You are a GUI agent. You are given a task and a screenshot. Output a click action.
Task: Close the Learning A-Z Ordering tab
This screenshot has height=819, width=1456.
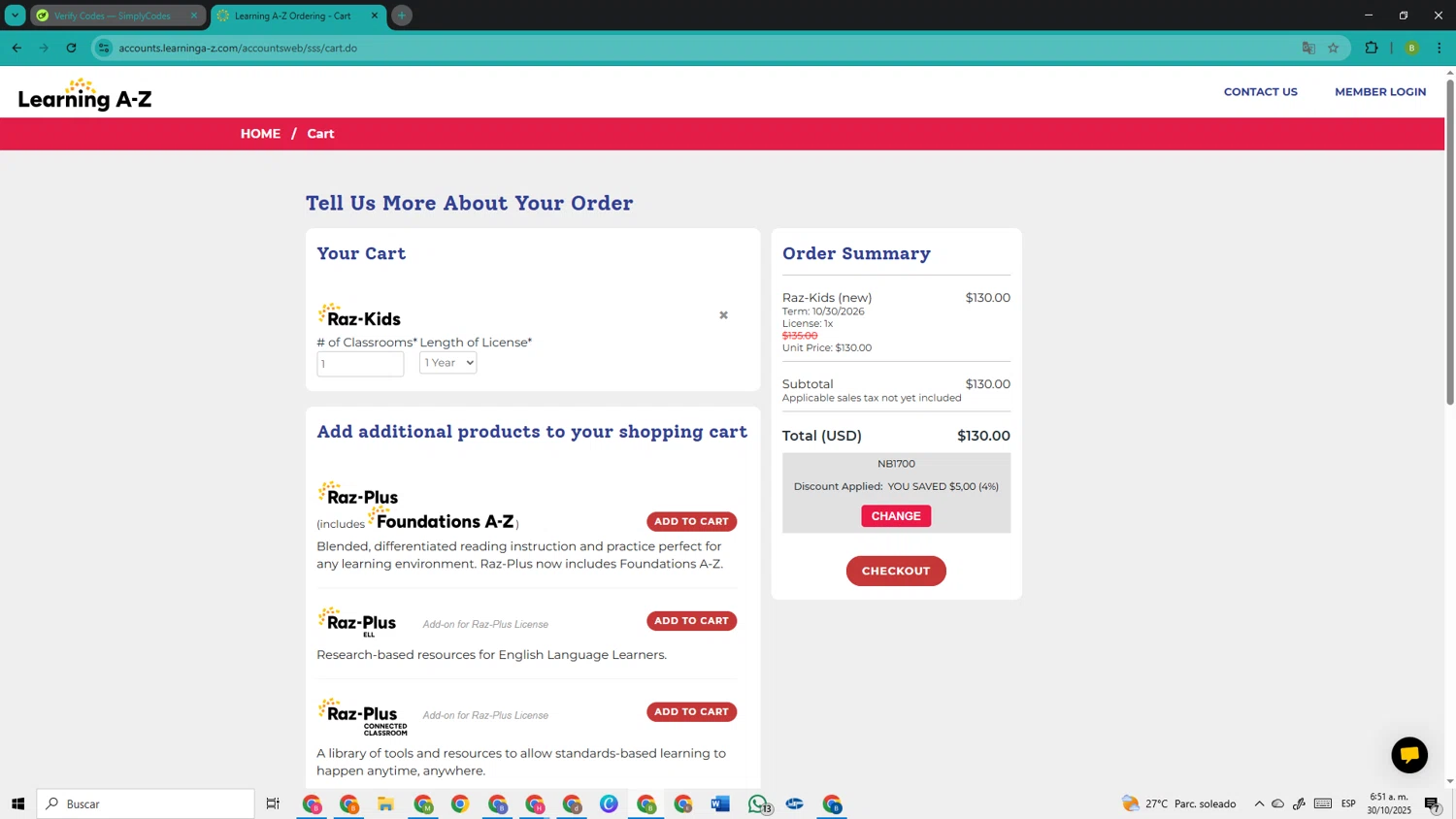click(x=374, y=16)
